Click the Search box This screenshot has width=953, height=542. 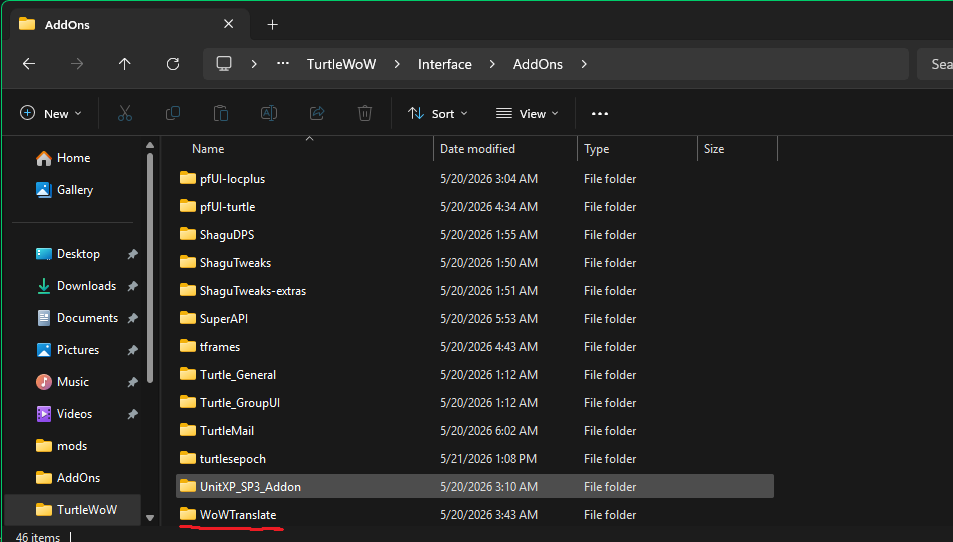pos(935,64)
